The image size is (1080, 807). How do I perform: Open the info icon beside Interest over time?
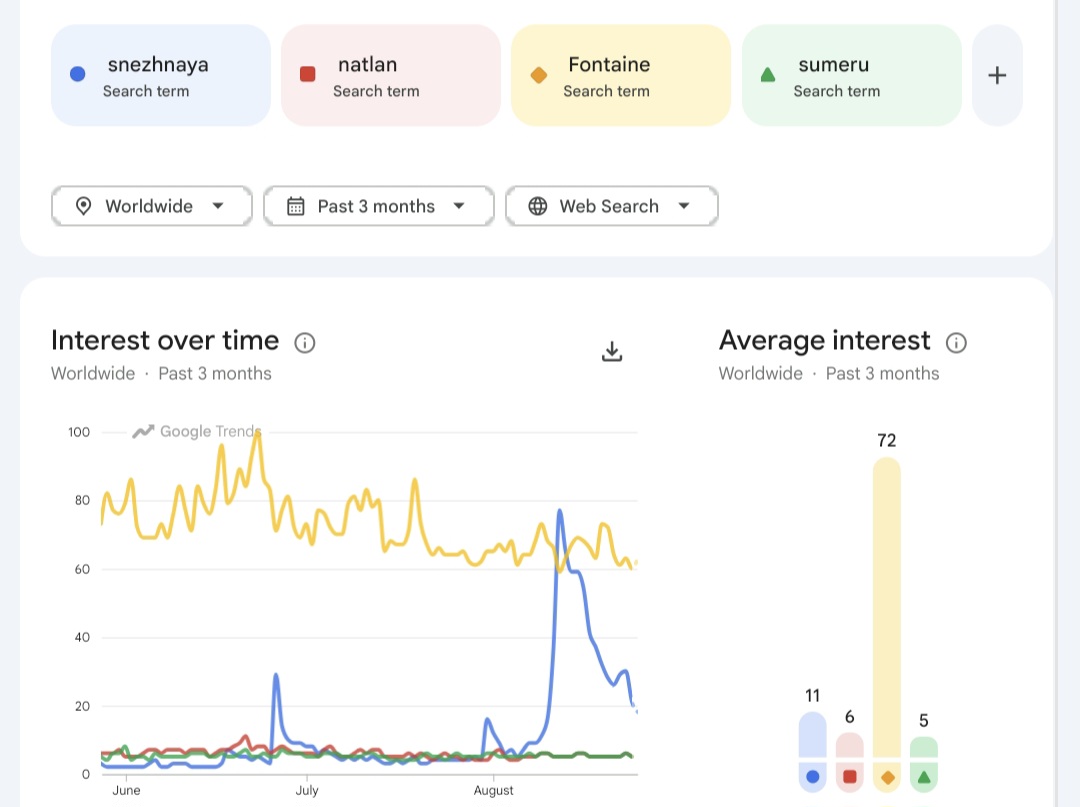(304, 342)
